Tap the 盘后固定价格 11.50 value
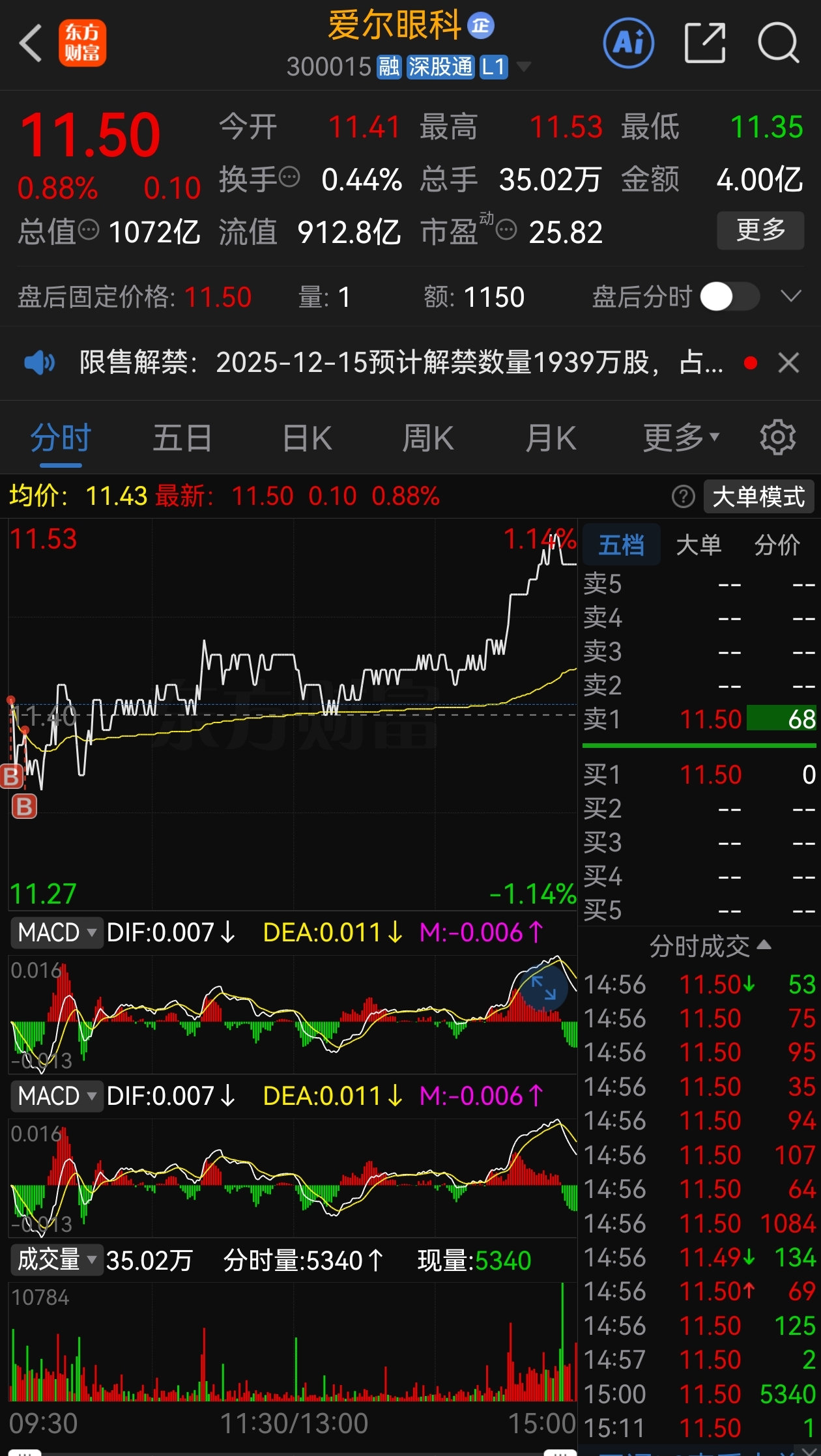Image resolution: width=821 pixels, height=1456 pixels. [218, 297]
